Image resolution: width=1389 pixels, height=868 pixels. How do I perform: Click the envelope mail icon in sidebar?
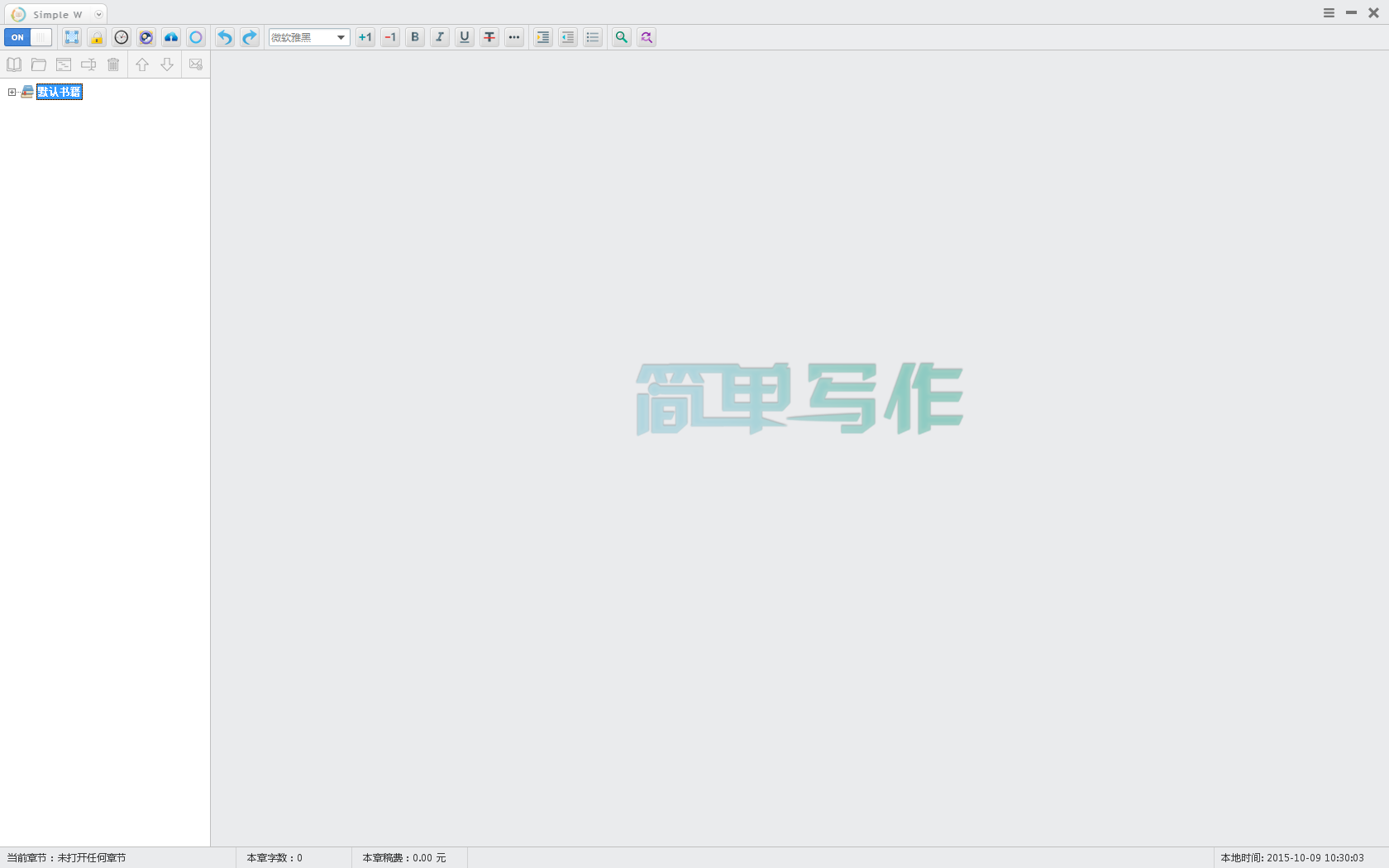pos(196,64)
